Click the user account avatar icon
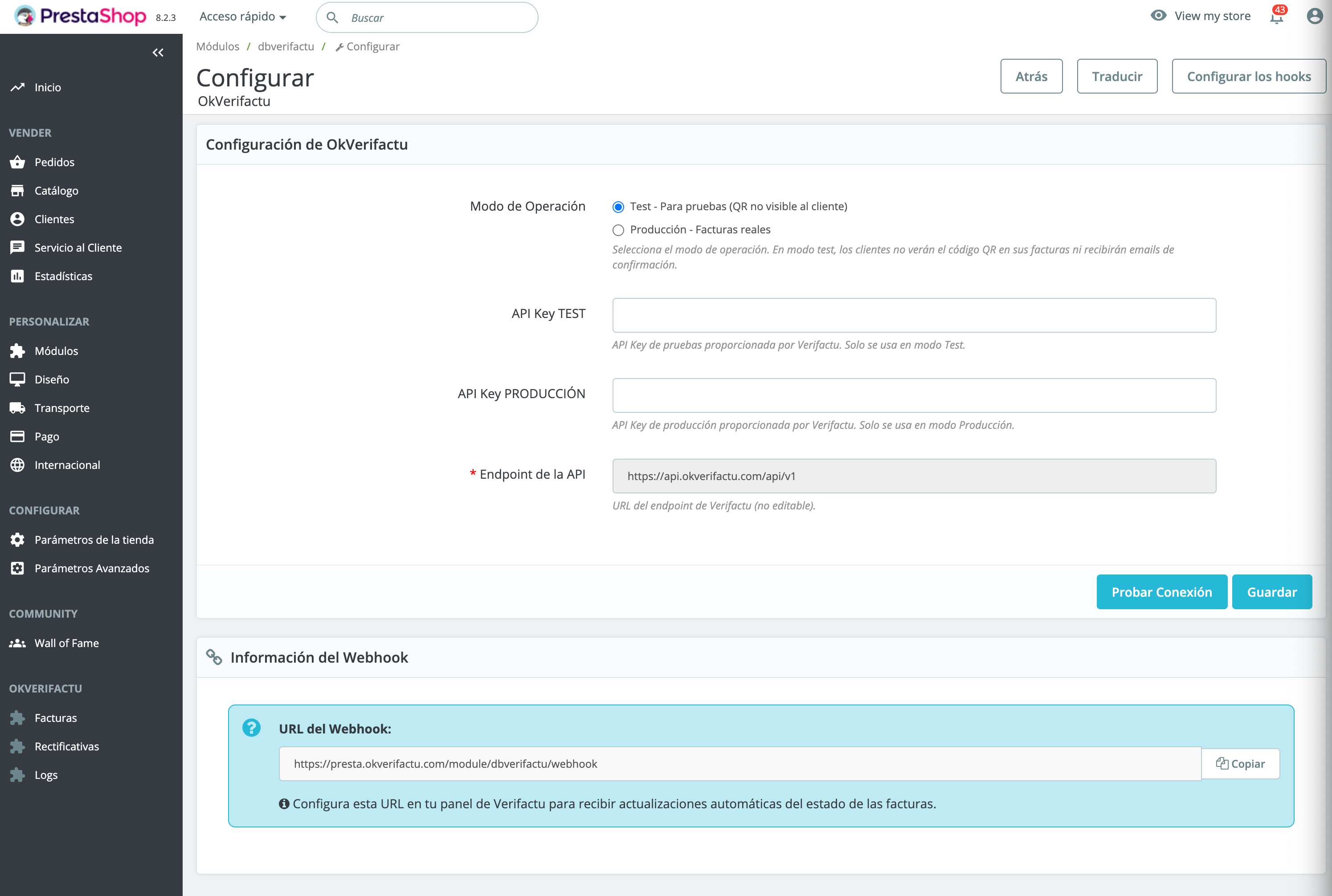 (x=1314, y=16)
